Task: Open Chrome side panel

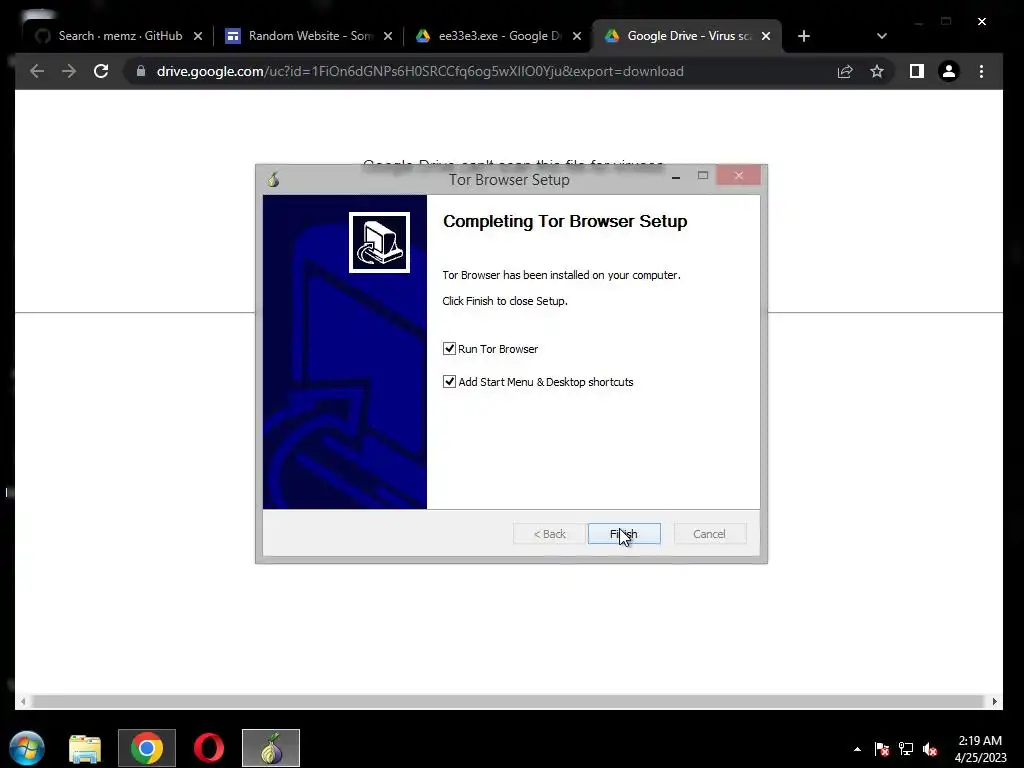Action: tap(917, 71)
